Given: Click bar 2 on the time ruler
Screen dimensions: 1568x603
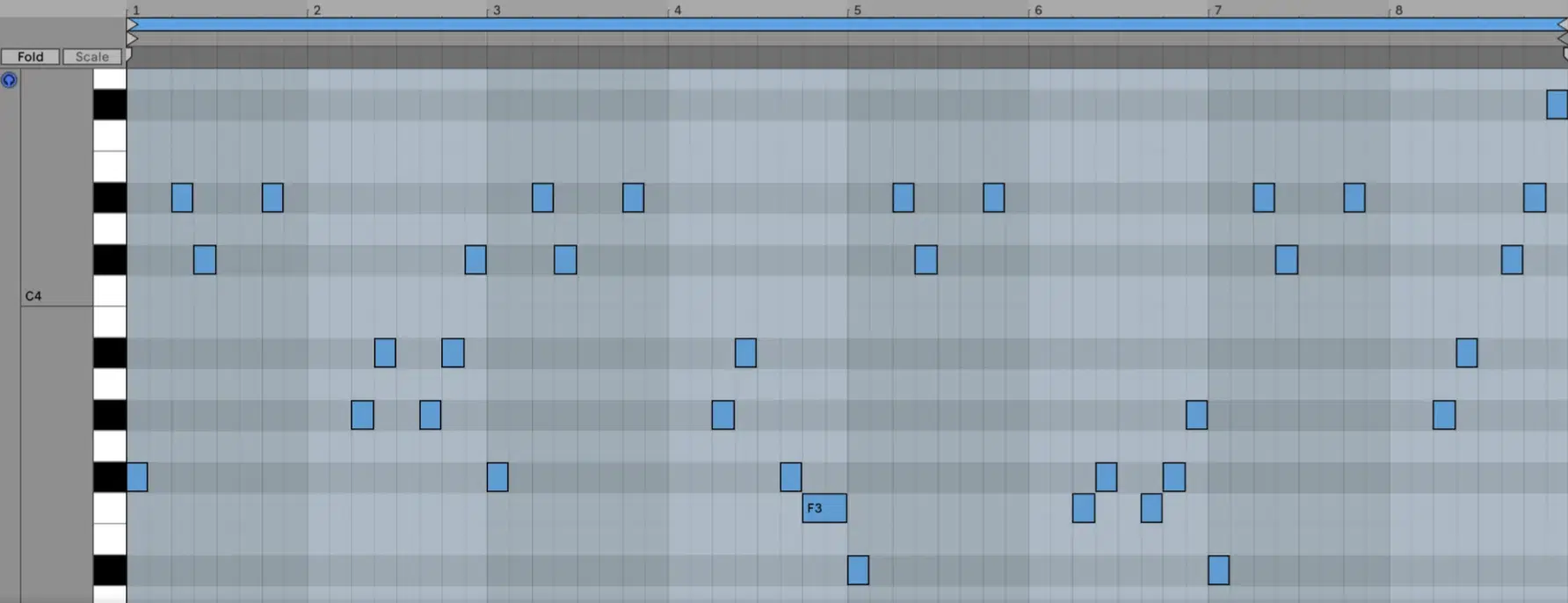Looking at the screenshot, I should tap(317, 10).
